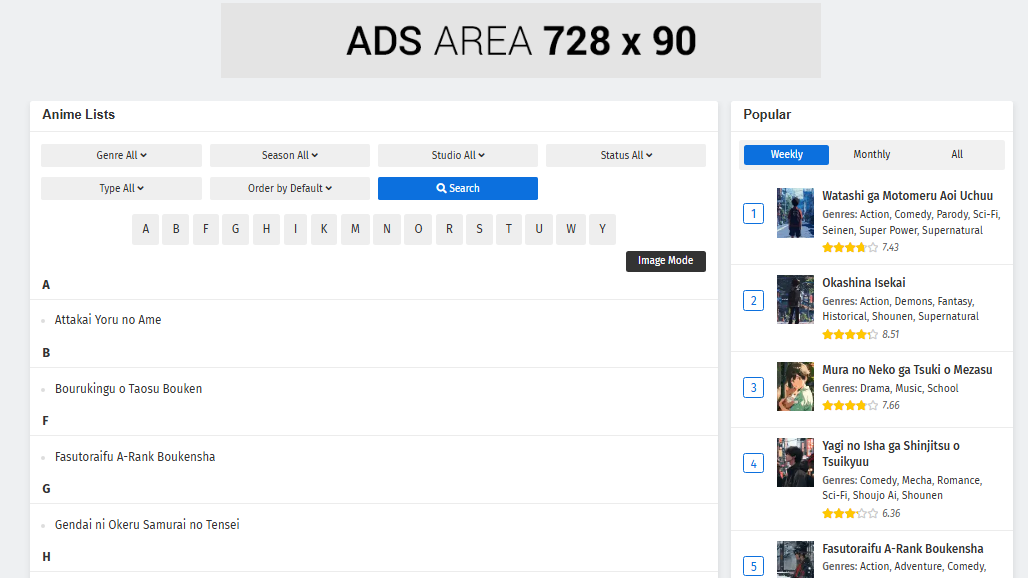
Task: Open Attakai Yoru no Ame link
Action: [x=108, y=320]
